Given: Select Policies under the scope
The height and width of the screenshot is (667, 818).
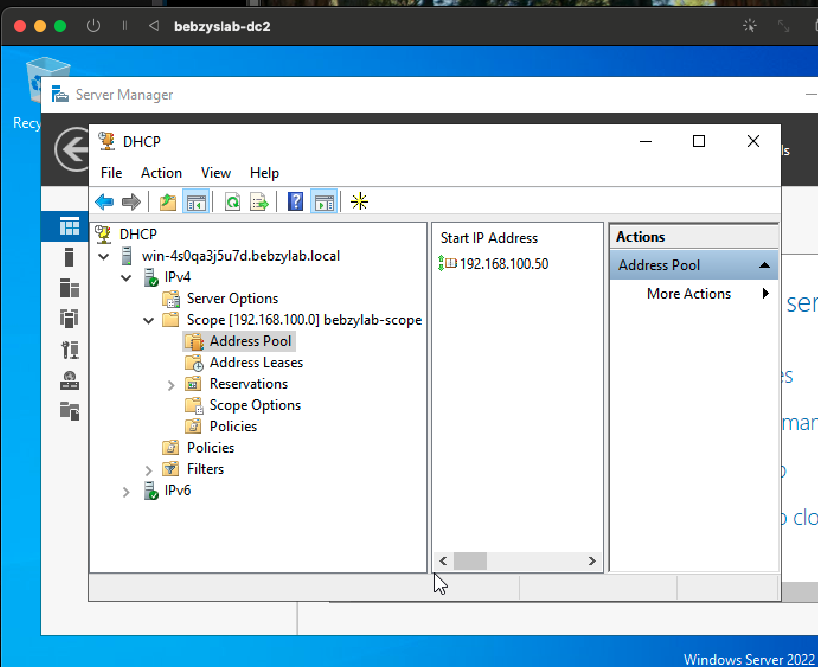Looking at the screenshot, I should click(x=233, y=427).
